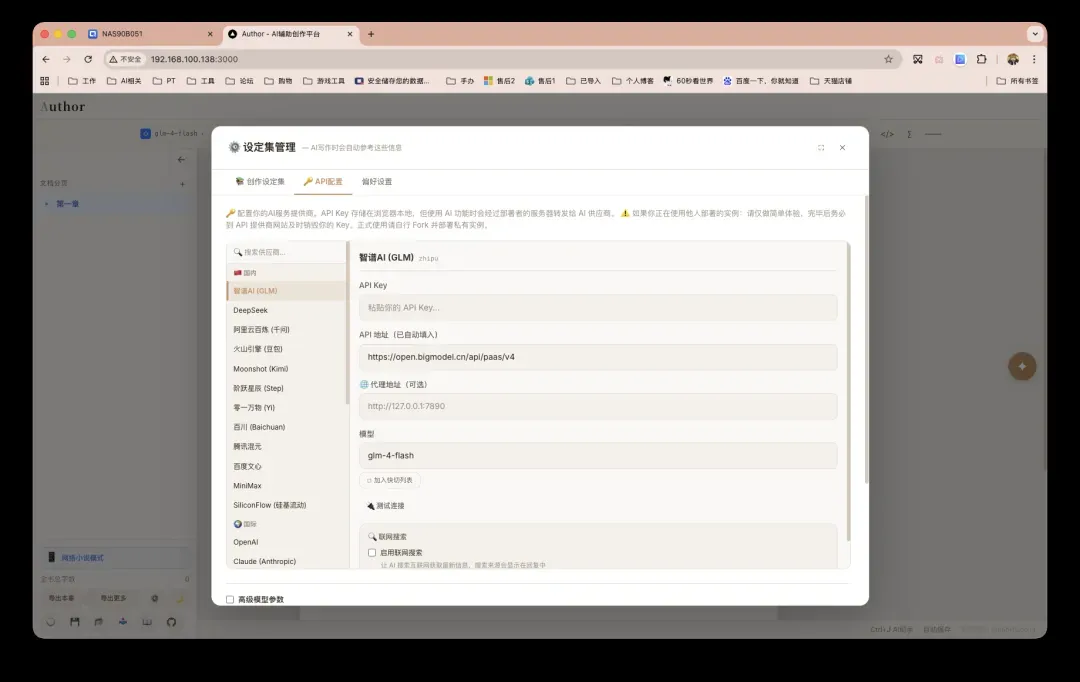The image size is (1080, 682).
Task: Click the 加入快切列表 button
Action: coord(390,480)
